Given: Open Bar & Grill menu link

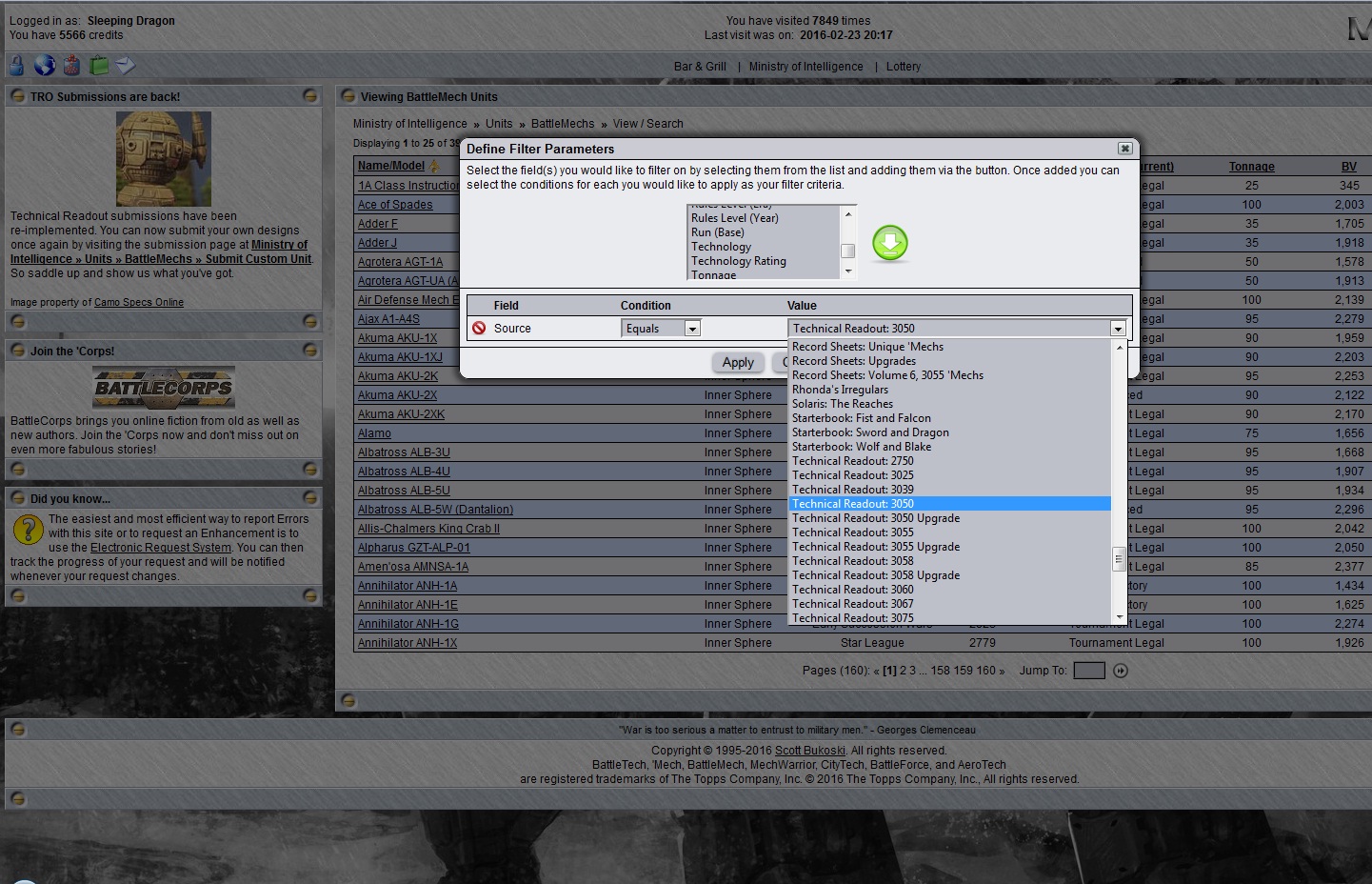Looking at the screenshot, I should coord(700,67).
